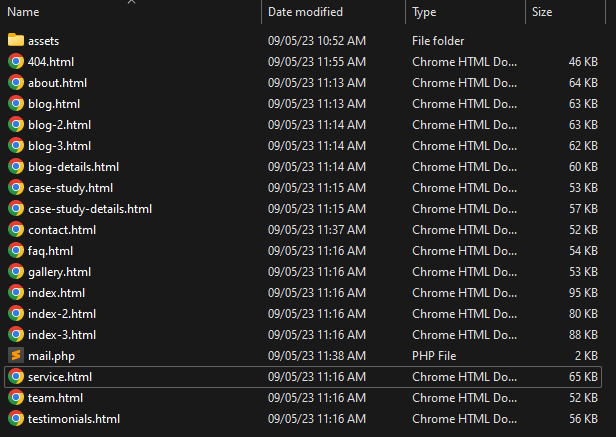Select the index-3.html file name
Viewport: 616px width, 437px height.
click(62, 334)
